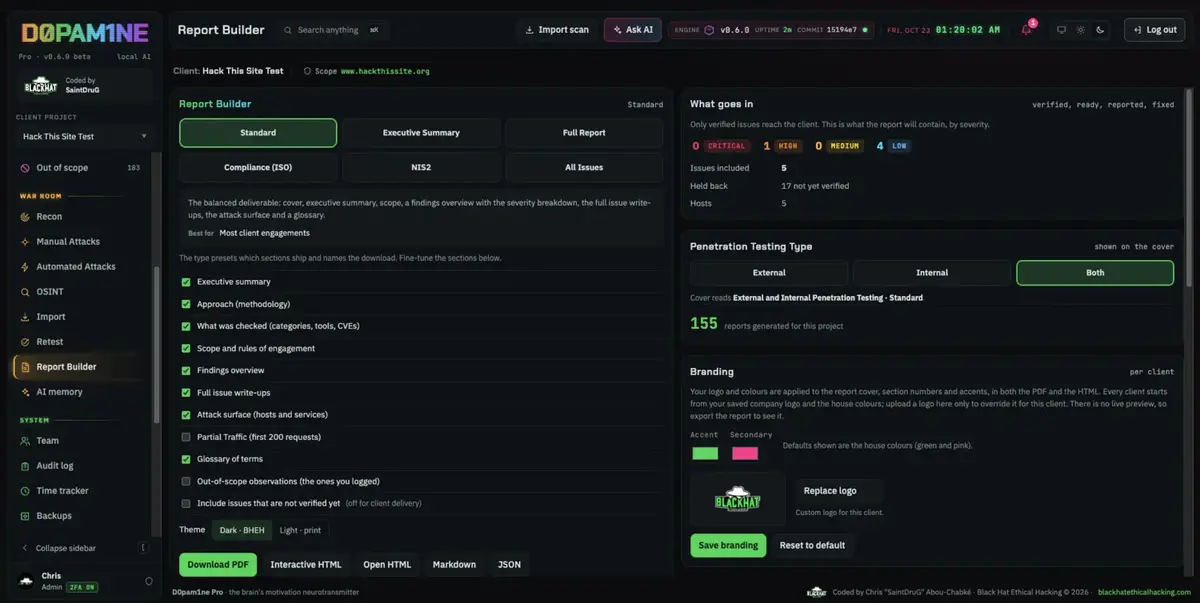Switch to light theme sun icon
The width and height of the screenshot is (1200, 603).
coord(1081,30)
